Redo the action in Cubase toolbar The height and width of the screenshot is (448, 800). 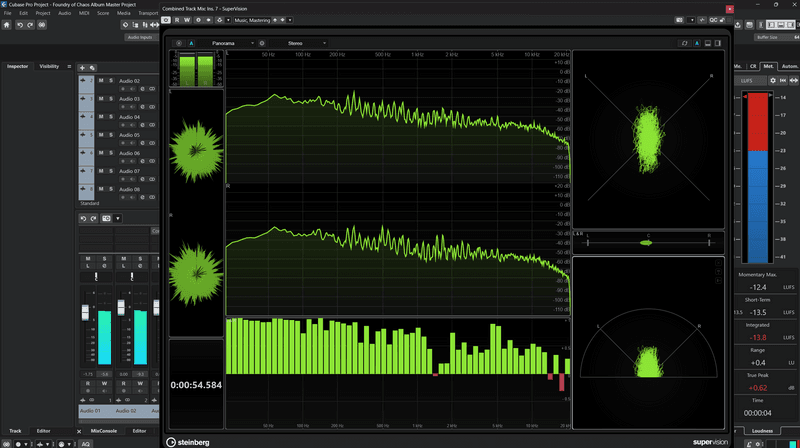(x=30, y=24)
